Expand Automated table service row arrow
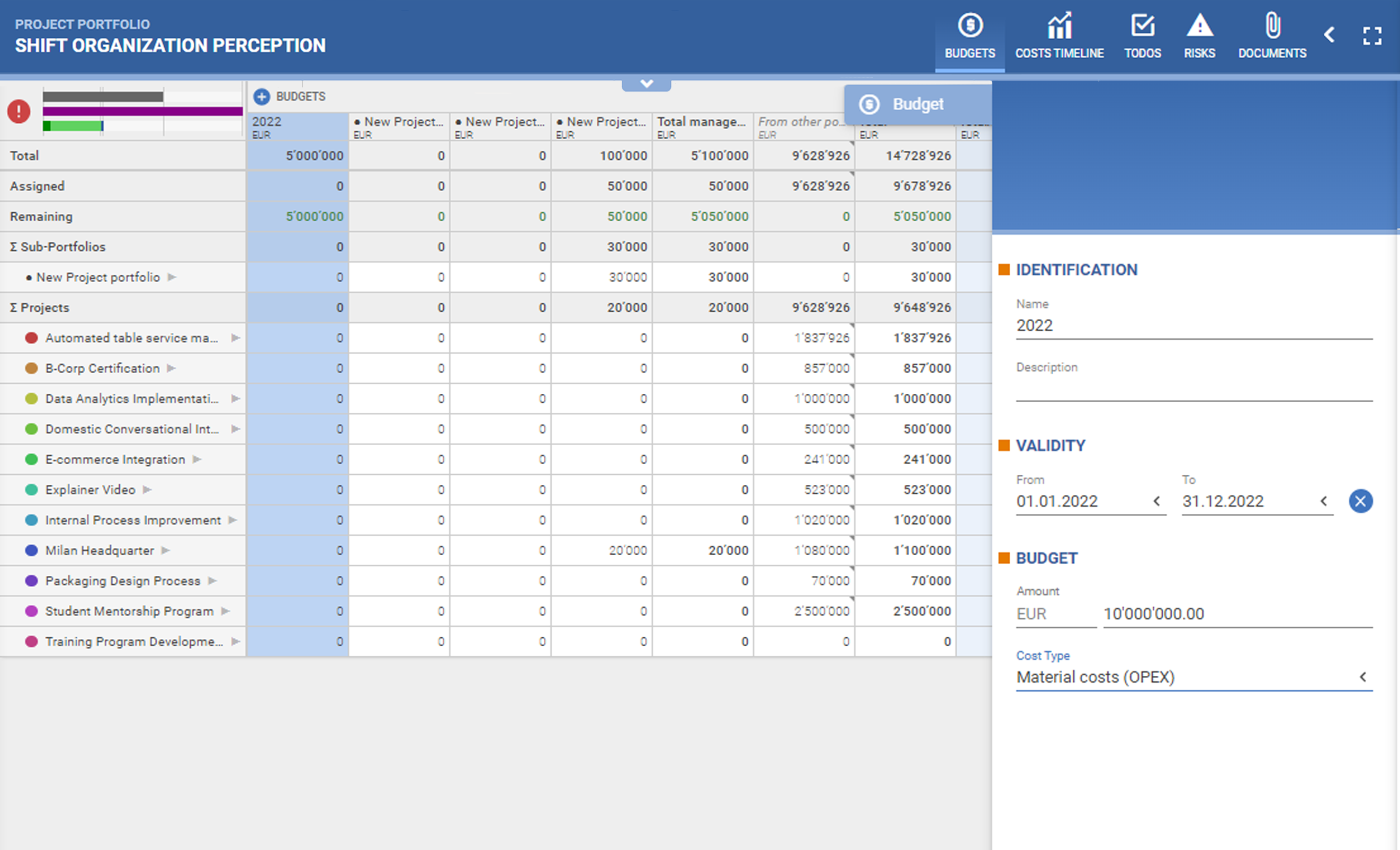The image size is (1400, 850). (236, 338)
